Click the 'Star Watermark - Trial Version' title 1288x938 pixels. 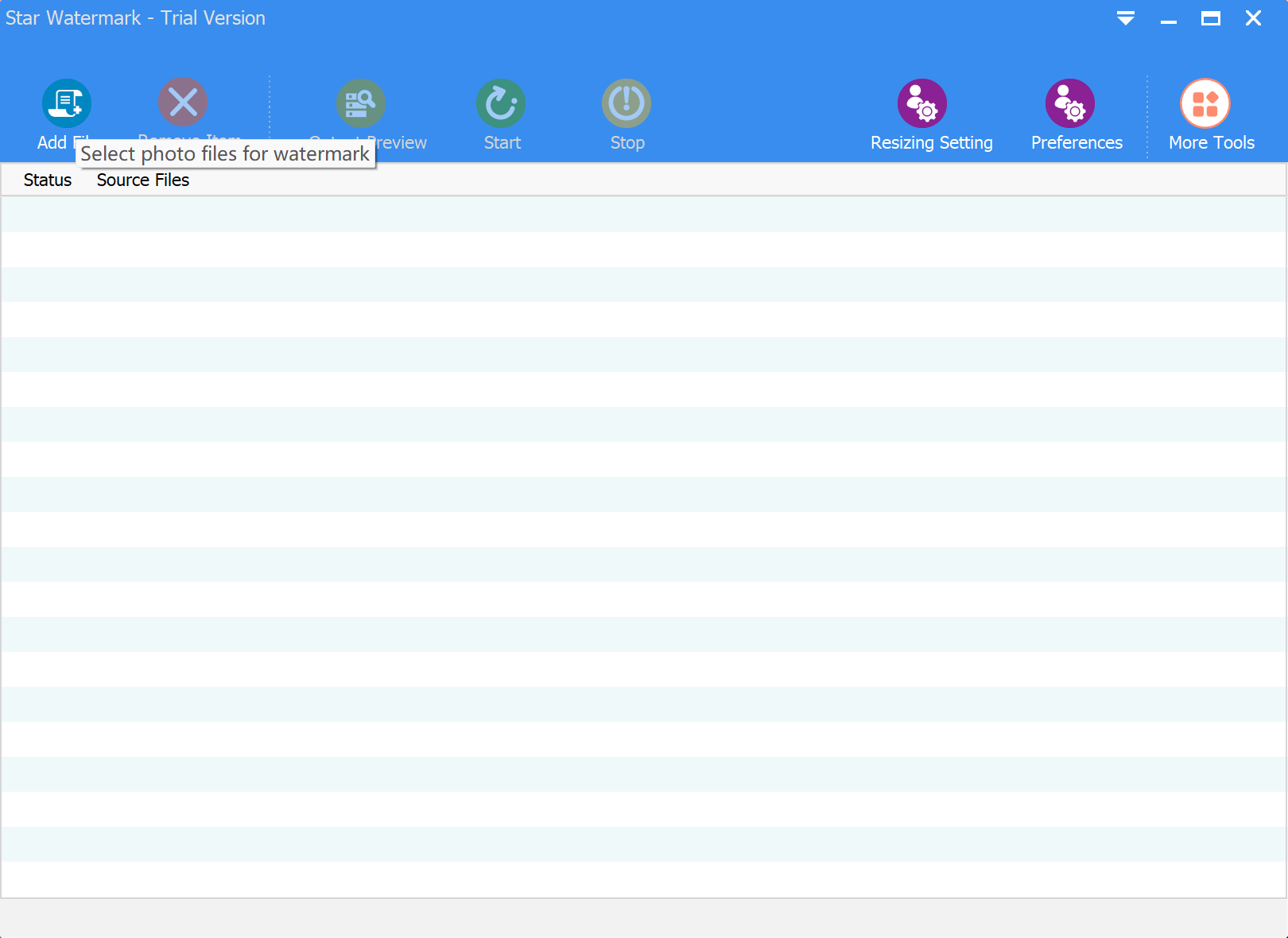[135, 17]
